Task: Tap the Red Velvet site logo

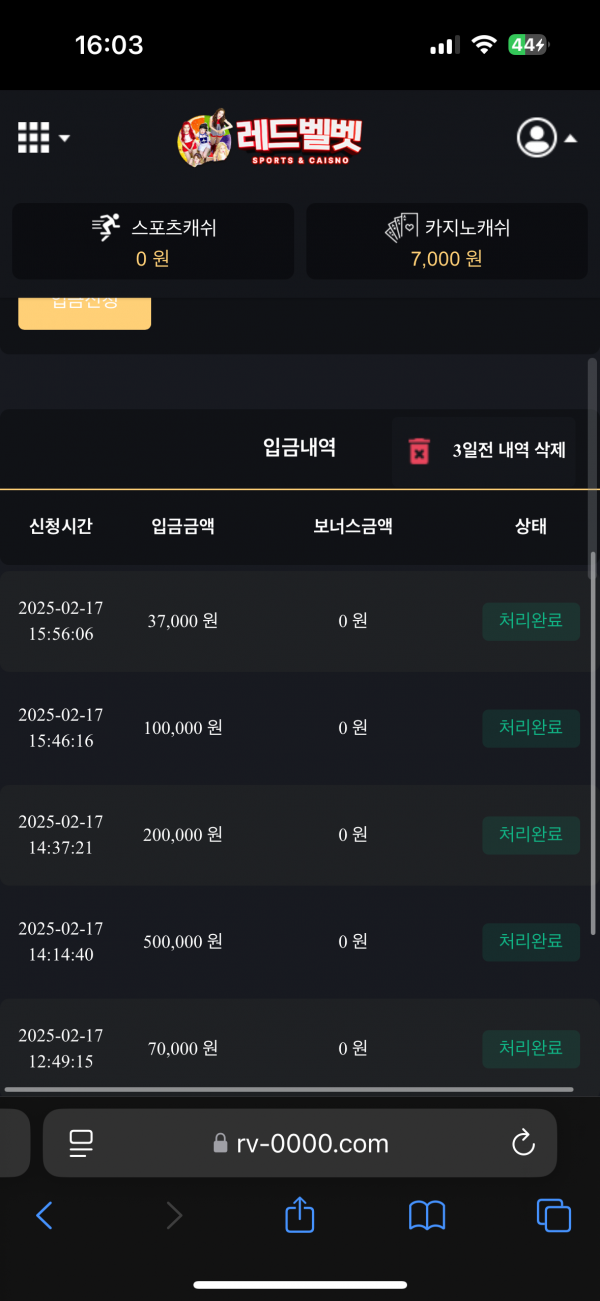Action: coord(270,138)
